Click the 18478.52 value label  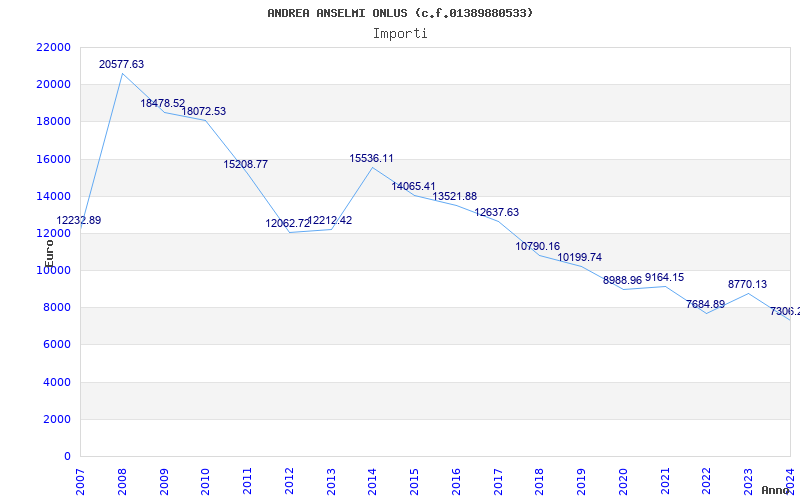pyautogui.click(x=163, y=104)
